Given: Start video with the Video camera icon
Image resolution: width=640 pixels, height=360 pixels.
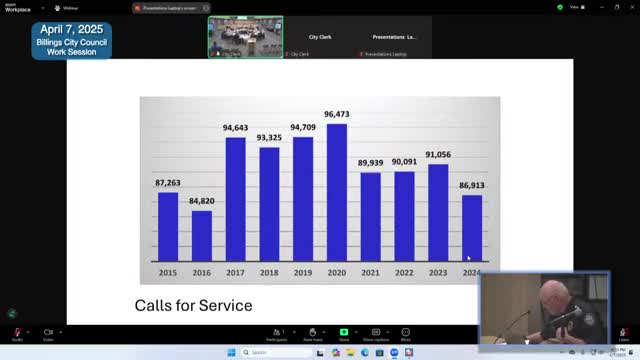Looking at the screenshot, I should 48,332.
